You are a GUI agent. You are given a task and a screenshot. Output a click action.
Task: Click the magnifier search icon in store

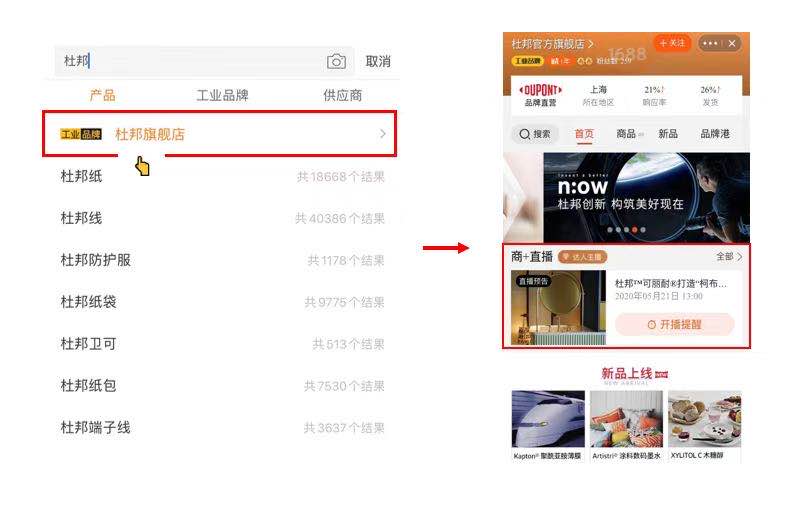point(524,134)
